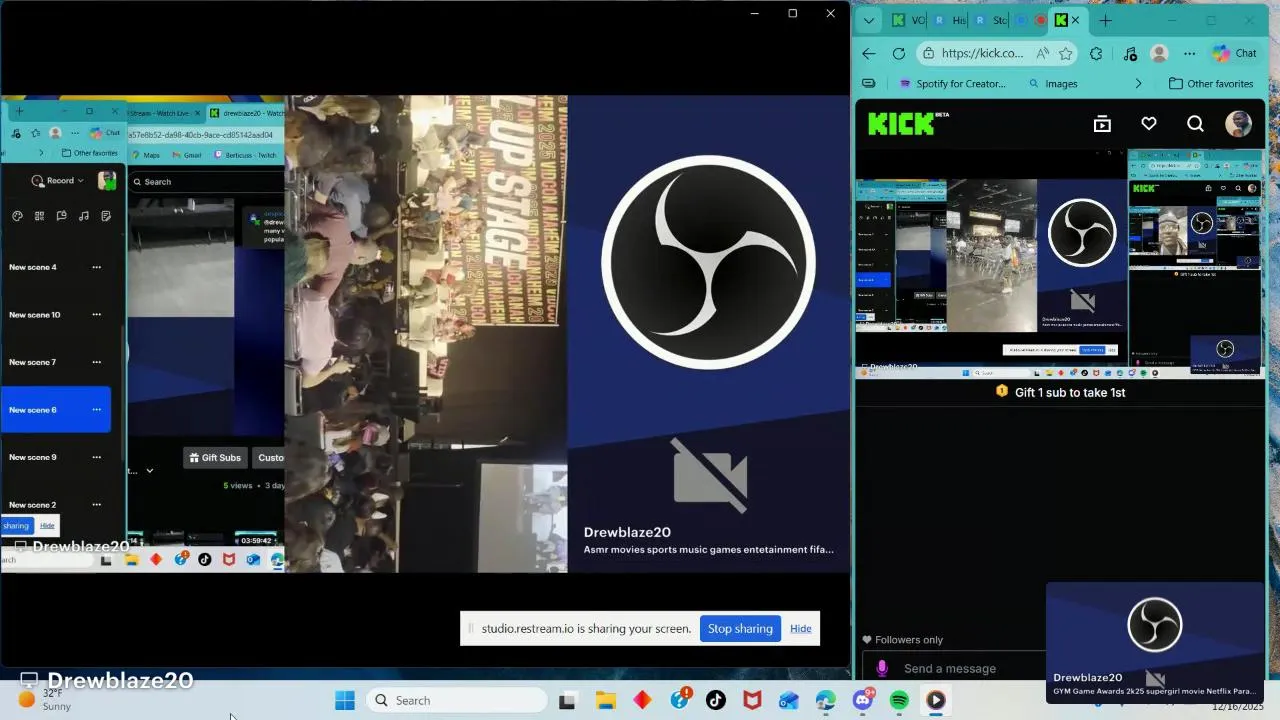Open options for New scene 4

pyautogui.click(x=96, y=267)
